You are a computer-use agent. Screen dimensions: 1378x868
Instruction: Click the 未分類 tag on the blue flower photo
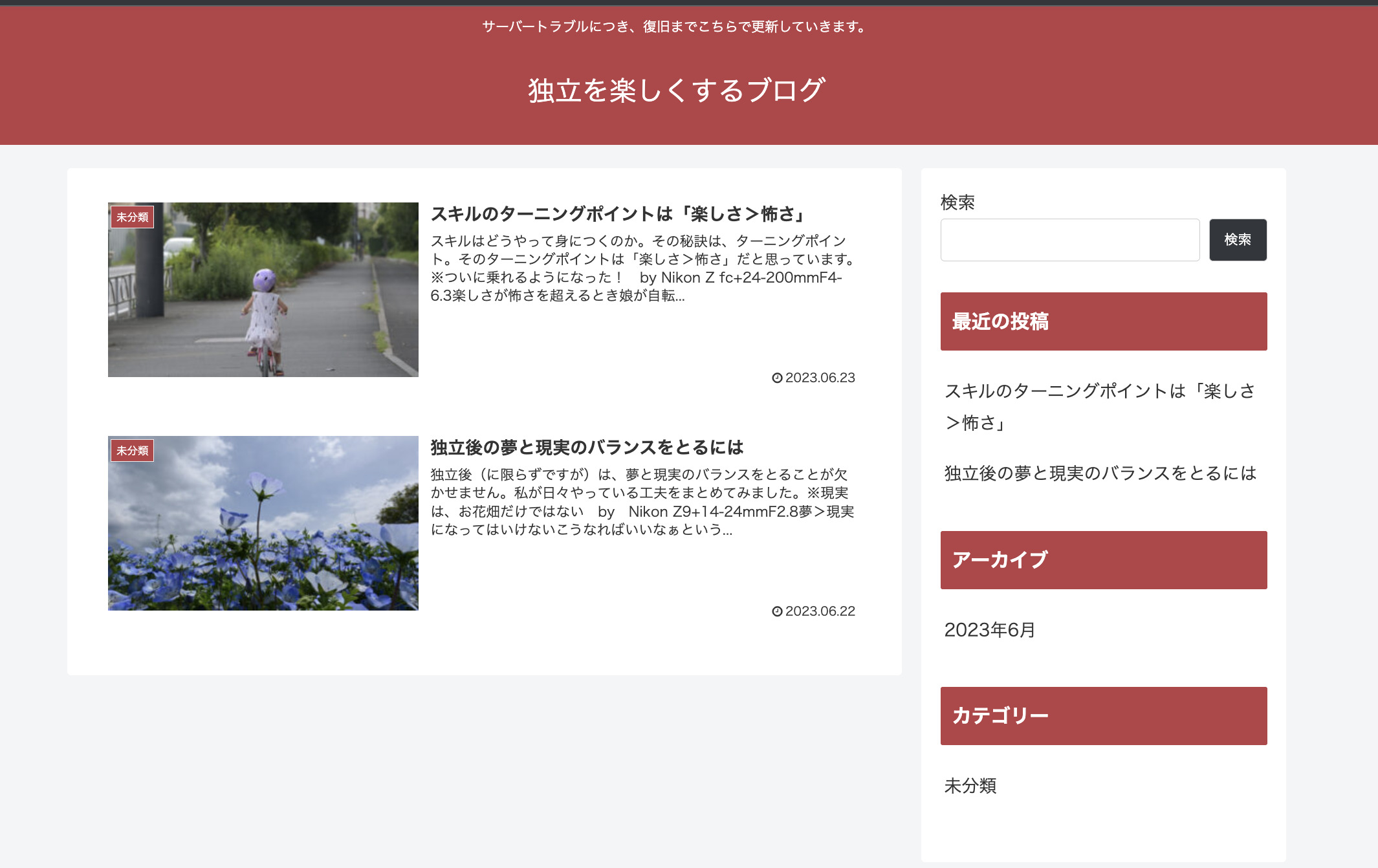pos(133,451)
